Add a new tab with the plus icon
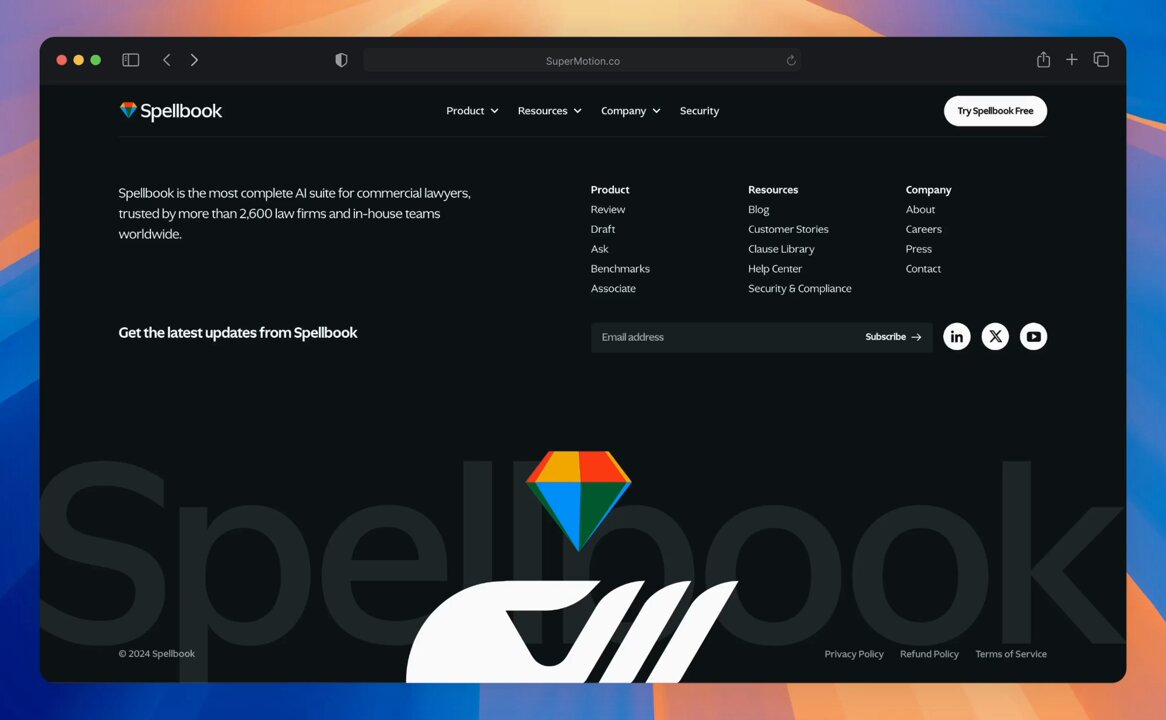This screenshot has width=1166, height=720. coord(1072,60)
